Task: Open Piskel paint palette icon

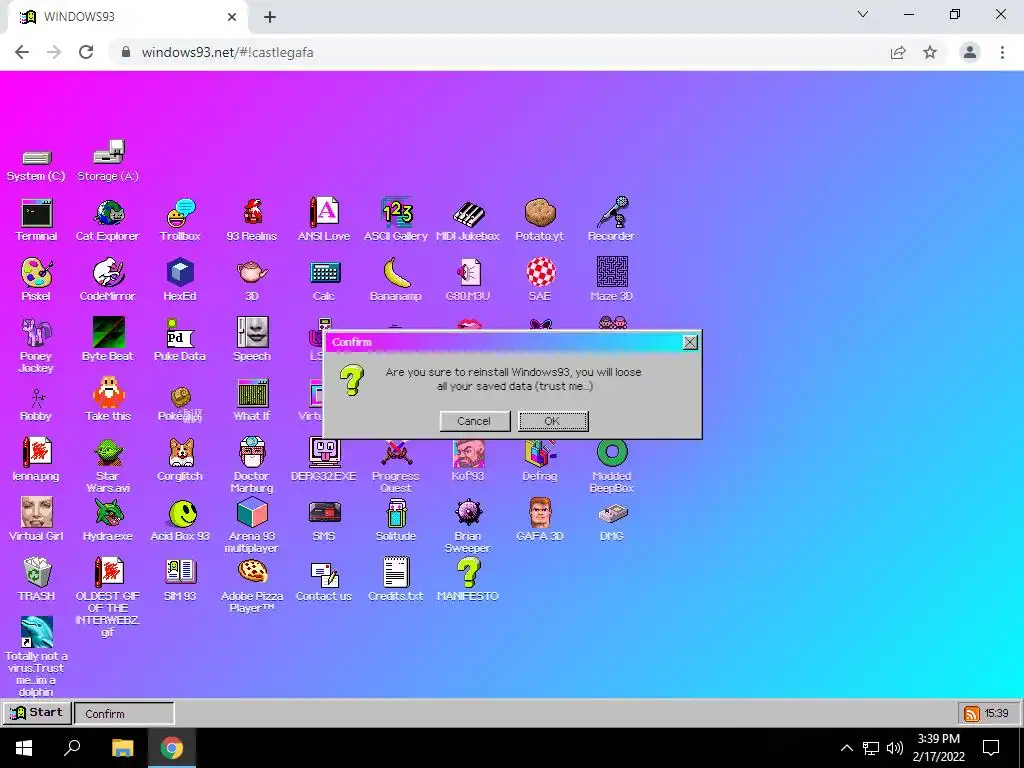Action: (37, 273)
